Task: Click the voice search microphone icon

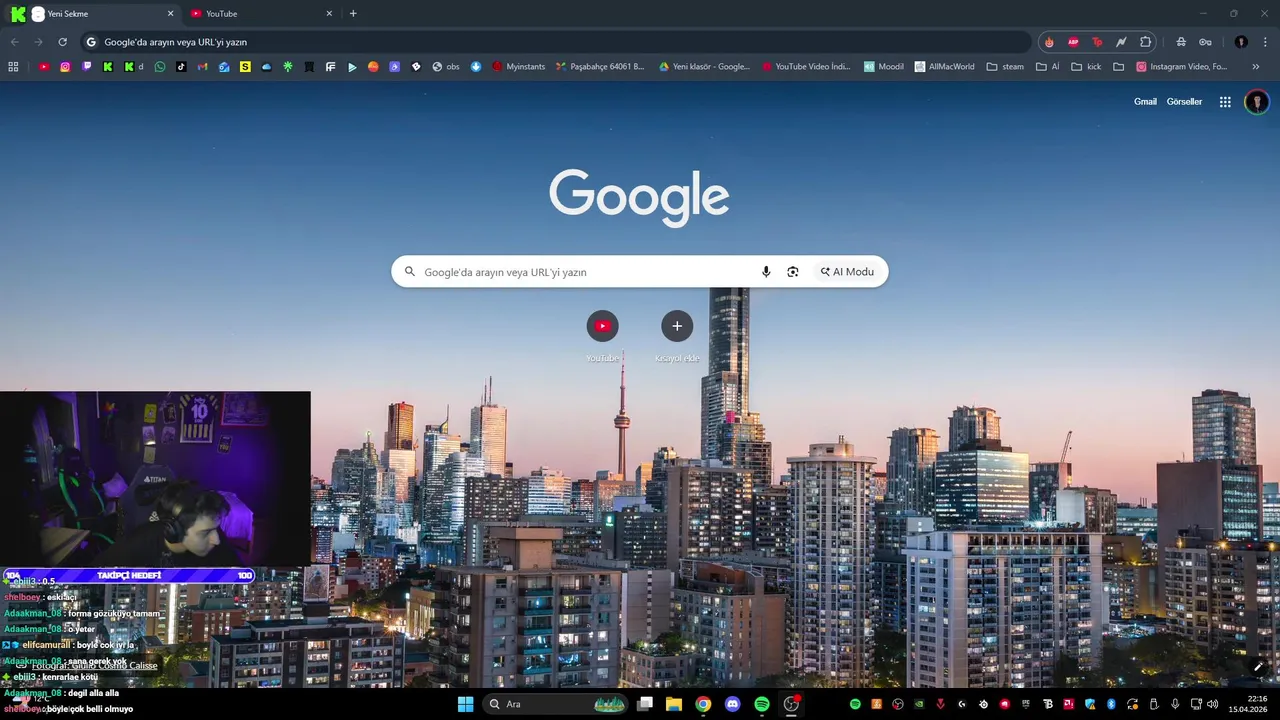Action: coord(766,272)
